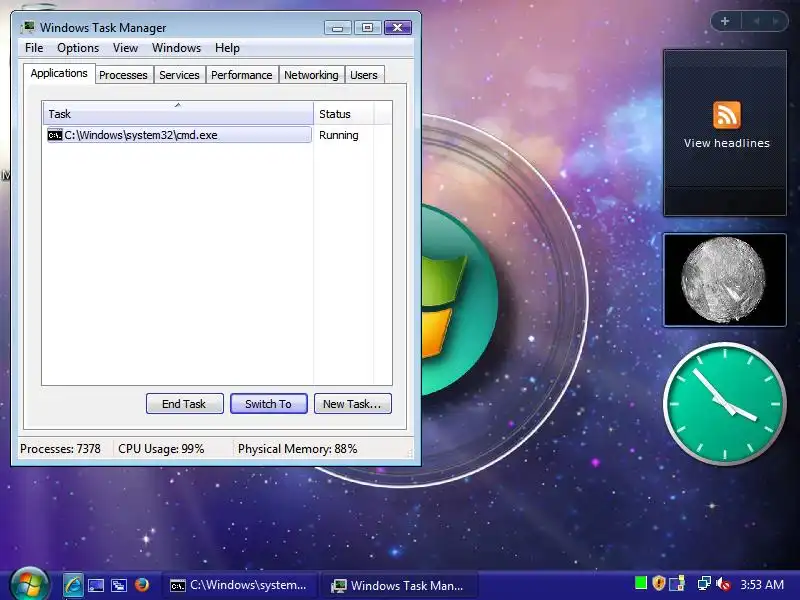Click the green CPU meter tray icon
The width and height of the screenshot is (800, 600).
coord(641,583)
